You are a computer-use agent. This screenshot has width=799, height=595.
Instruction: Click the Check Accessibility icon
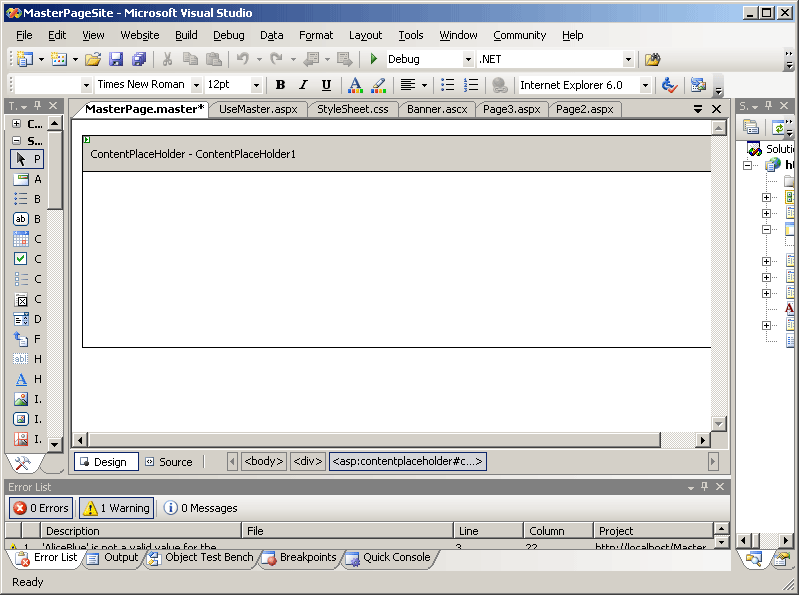670,85
